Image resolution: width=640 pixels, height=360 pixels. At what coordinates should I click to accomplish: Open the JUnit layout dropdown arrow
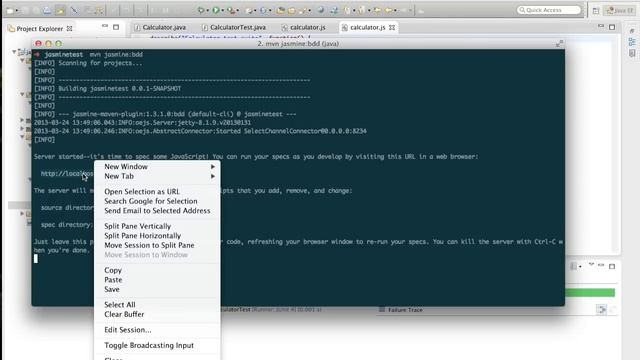(x=580, y=267)
